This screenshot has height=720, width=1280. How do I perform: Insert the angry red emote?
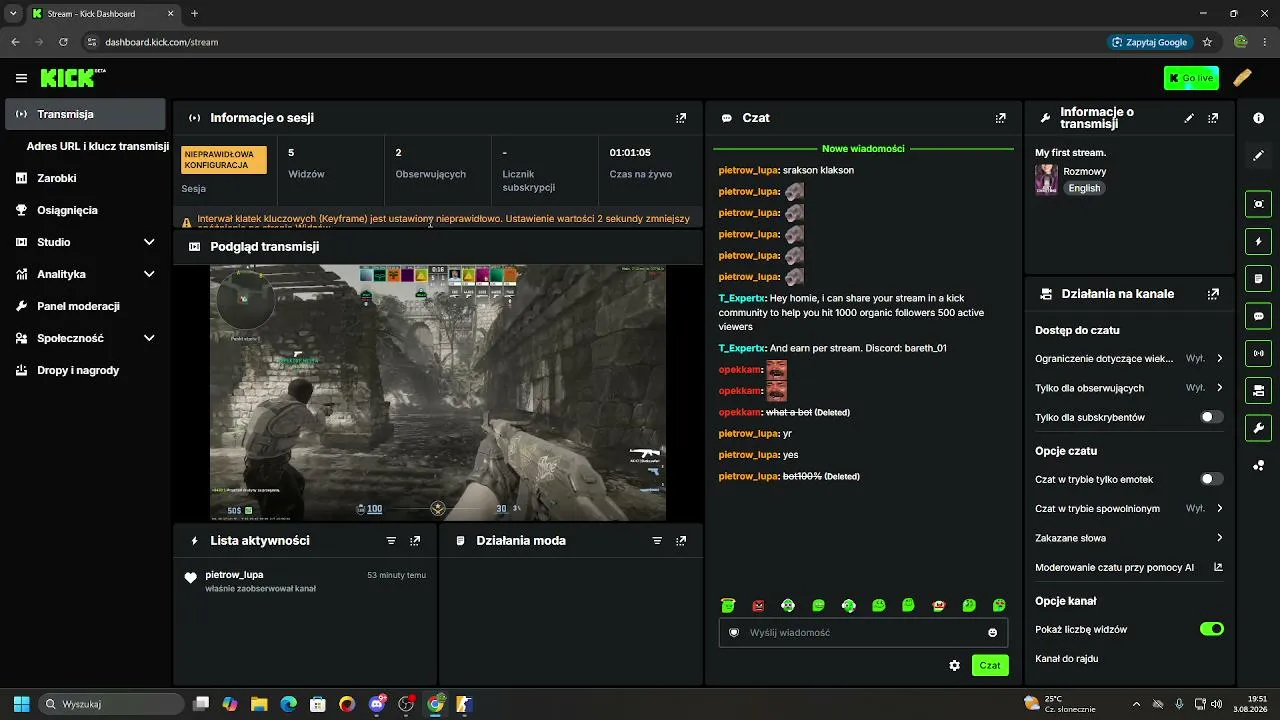click(x=758, y=605)
